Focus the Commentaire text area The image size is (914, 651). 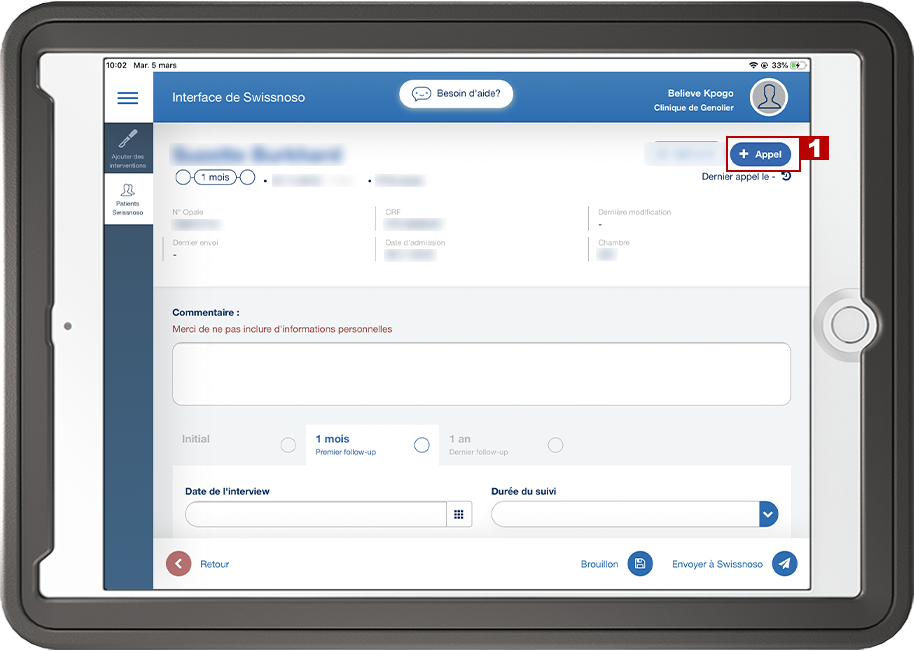click(481, 374)
